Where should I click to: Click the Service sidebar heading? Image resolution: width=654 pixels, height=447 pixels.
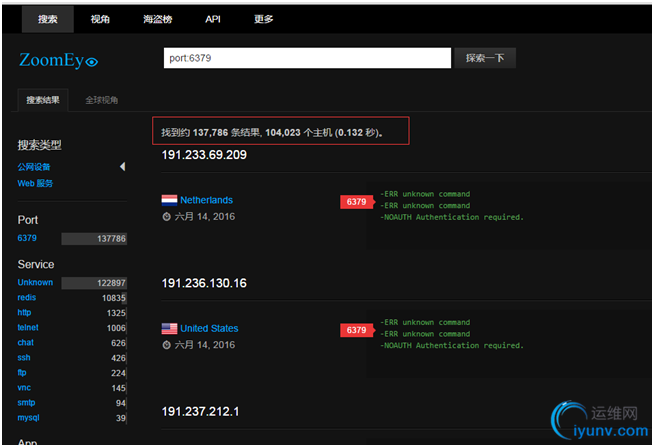click(36, 264)
